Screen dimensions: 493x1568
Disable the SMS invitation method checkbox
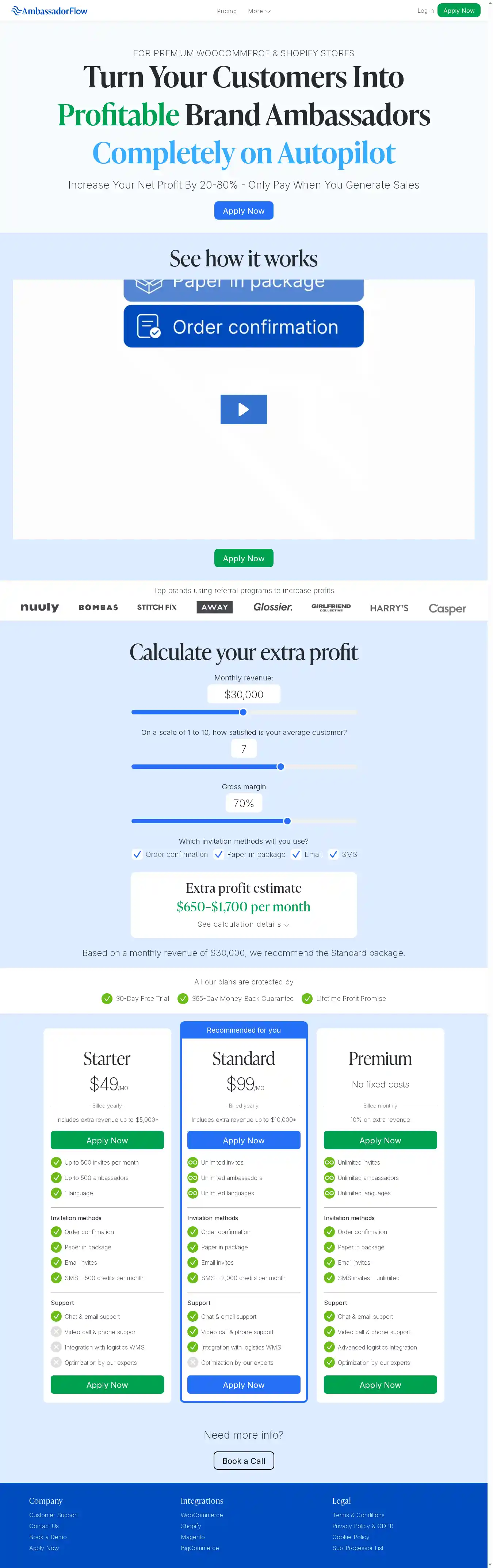(333, 854)
